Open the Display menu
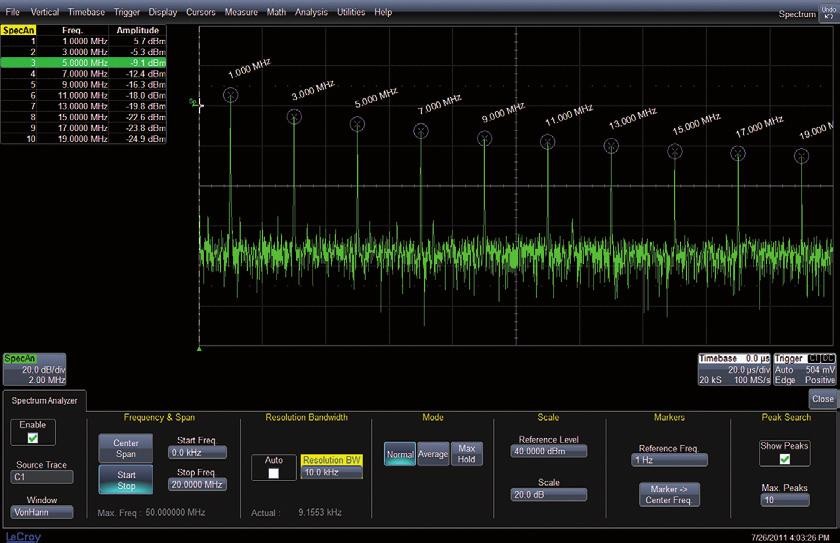This screenshot has width=840, height=543. 162,12
